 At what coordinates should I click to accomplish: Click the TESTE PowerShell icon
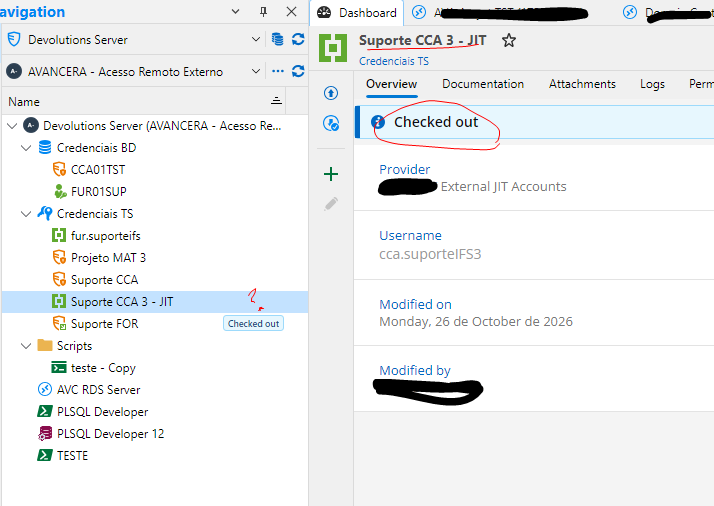(x=45, y=455)
